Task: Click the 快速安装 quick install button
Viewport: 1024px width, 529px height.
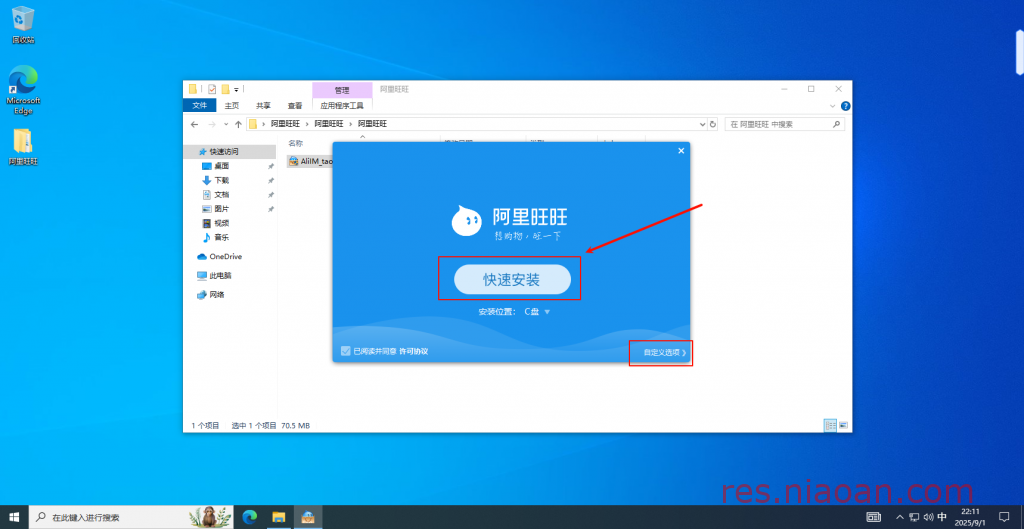Action: pyautogui.click(x=512, y=280)
